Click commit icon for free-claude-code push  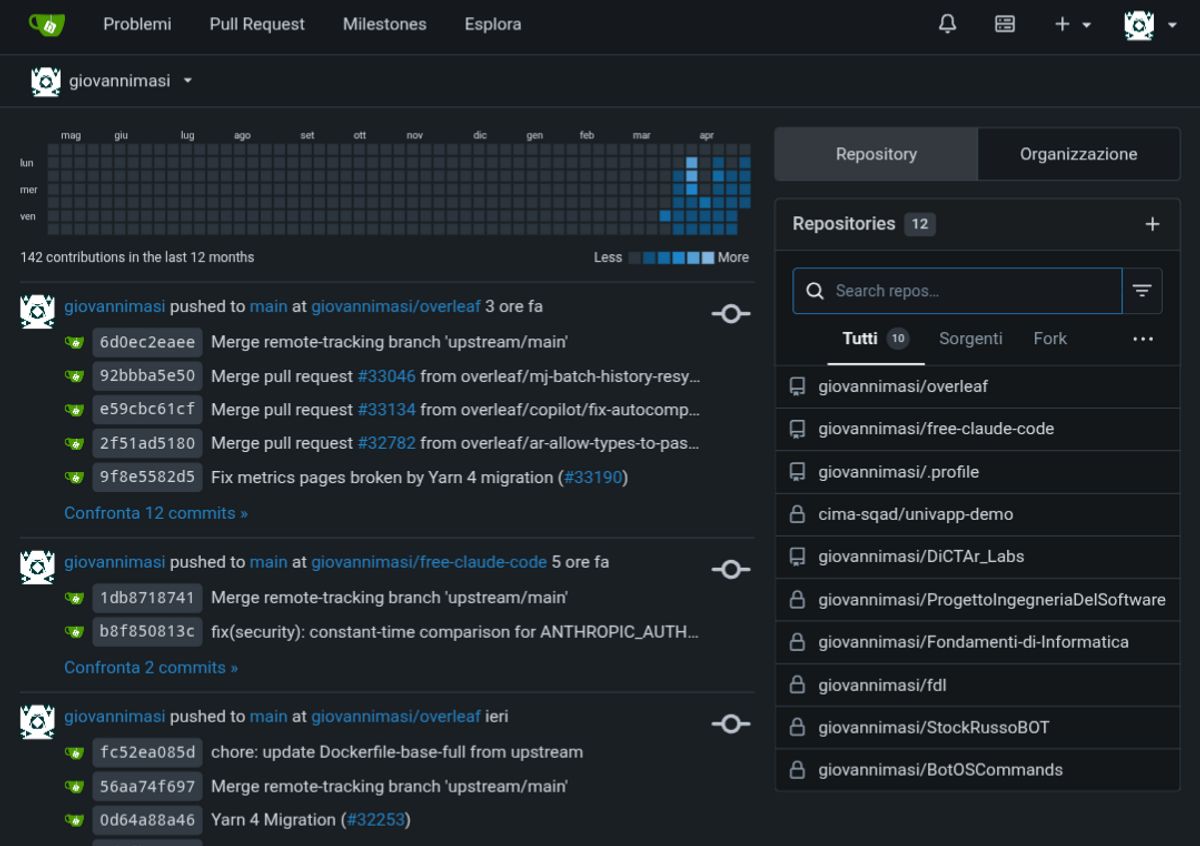pos(731,569)
